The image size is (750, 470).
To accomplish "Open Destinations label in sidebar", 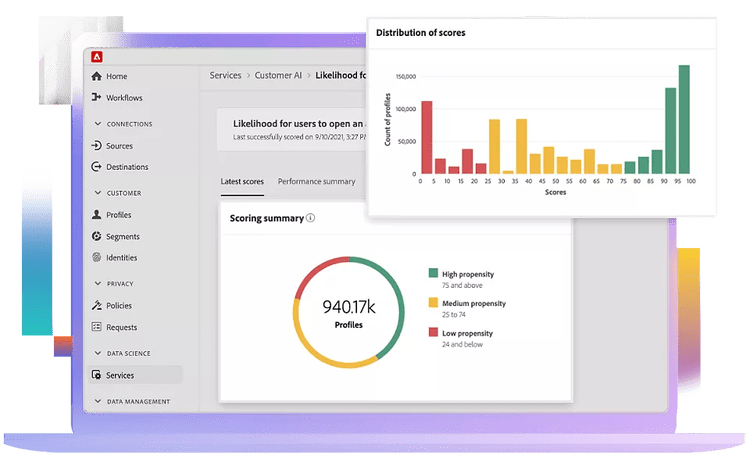I will tap(127, 167).
